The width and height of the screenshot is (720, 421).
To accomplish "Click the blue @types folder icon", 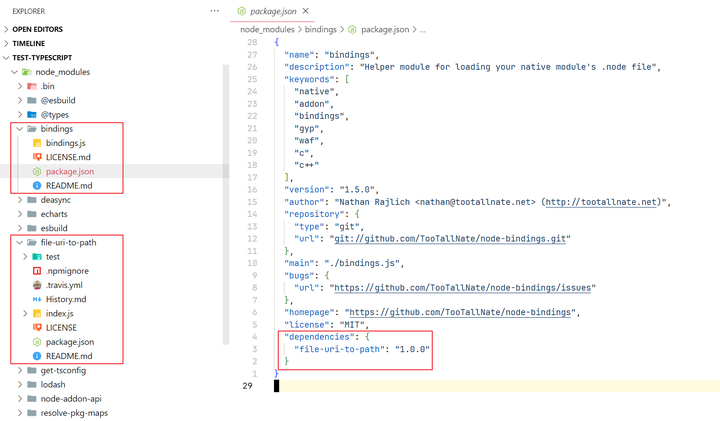I will (x=32, y=114).
